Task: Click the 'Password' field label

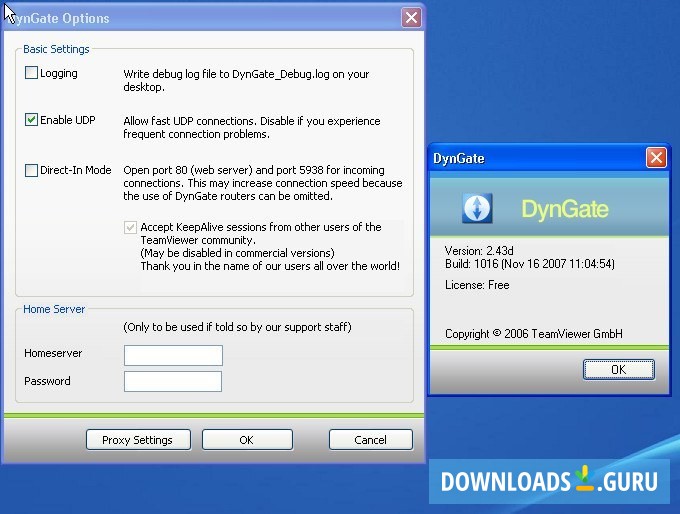Action: [x=47, y=381]
